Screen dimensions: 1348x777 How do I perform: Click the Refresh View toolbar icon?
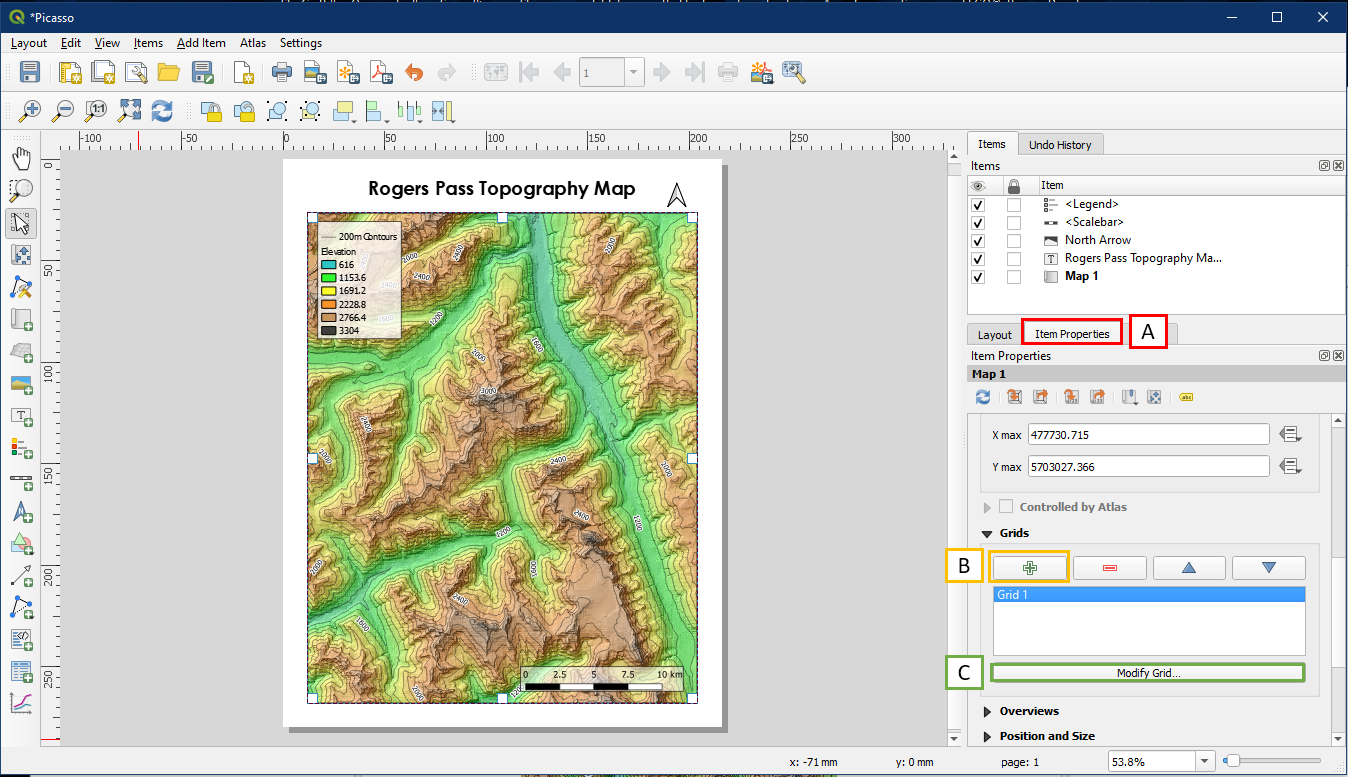pos(162,110)
